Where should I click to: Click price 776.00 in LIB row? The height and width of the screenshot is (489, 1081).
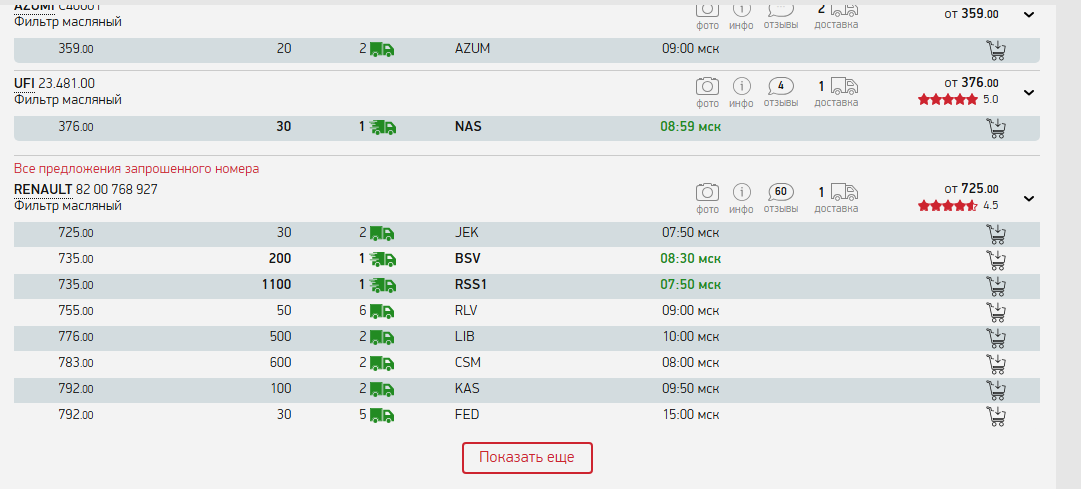click(x=76, y=337)
